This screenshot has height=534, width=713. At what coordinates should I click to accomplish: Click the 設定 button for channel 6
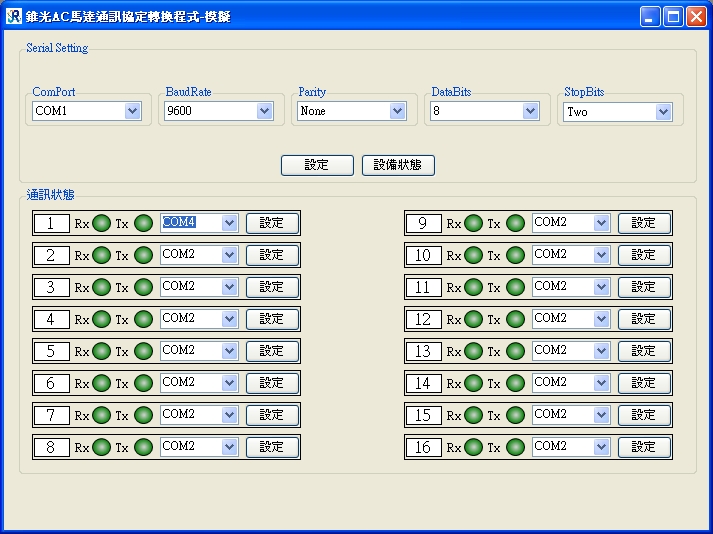272,383
